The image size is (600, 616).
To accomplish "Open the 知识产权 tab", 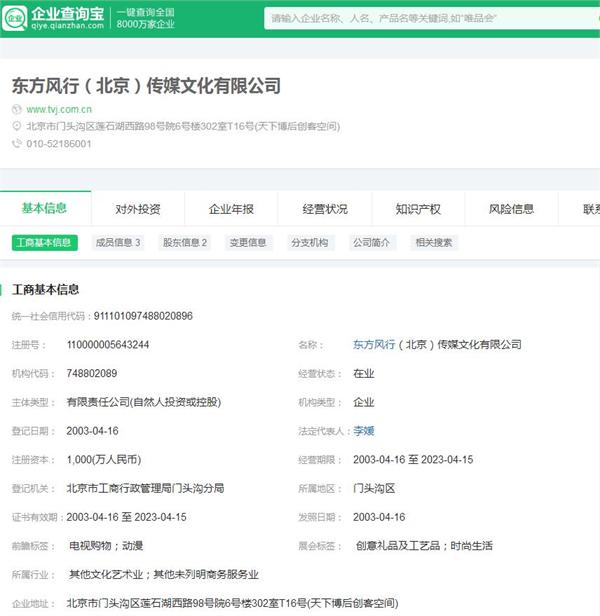I will (x=418, y=209).
